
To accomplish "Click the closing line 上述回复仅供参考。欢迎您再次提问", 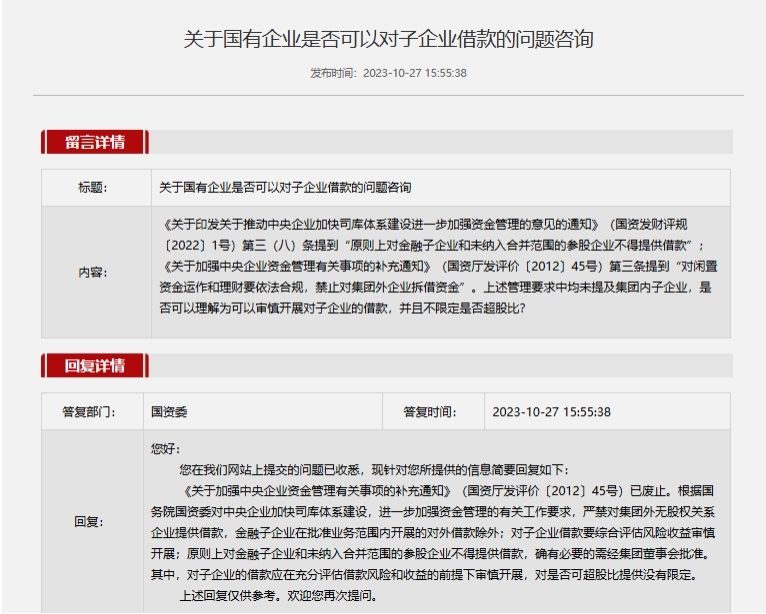I will (x=278, y=596).
